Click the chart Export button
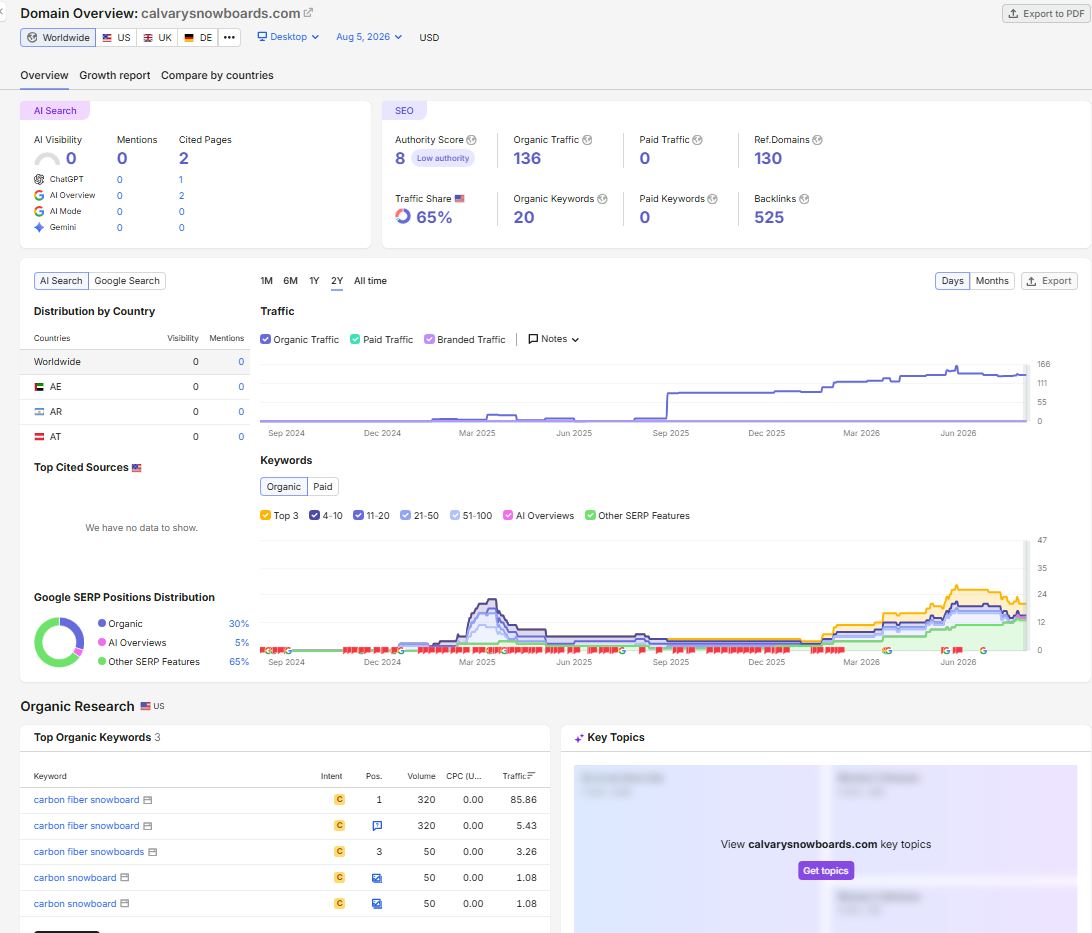 (x=1049, y=281)
